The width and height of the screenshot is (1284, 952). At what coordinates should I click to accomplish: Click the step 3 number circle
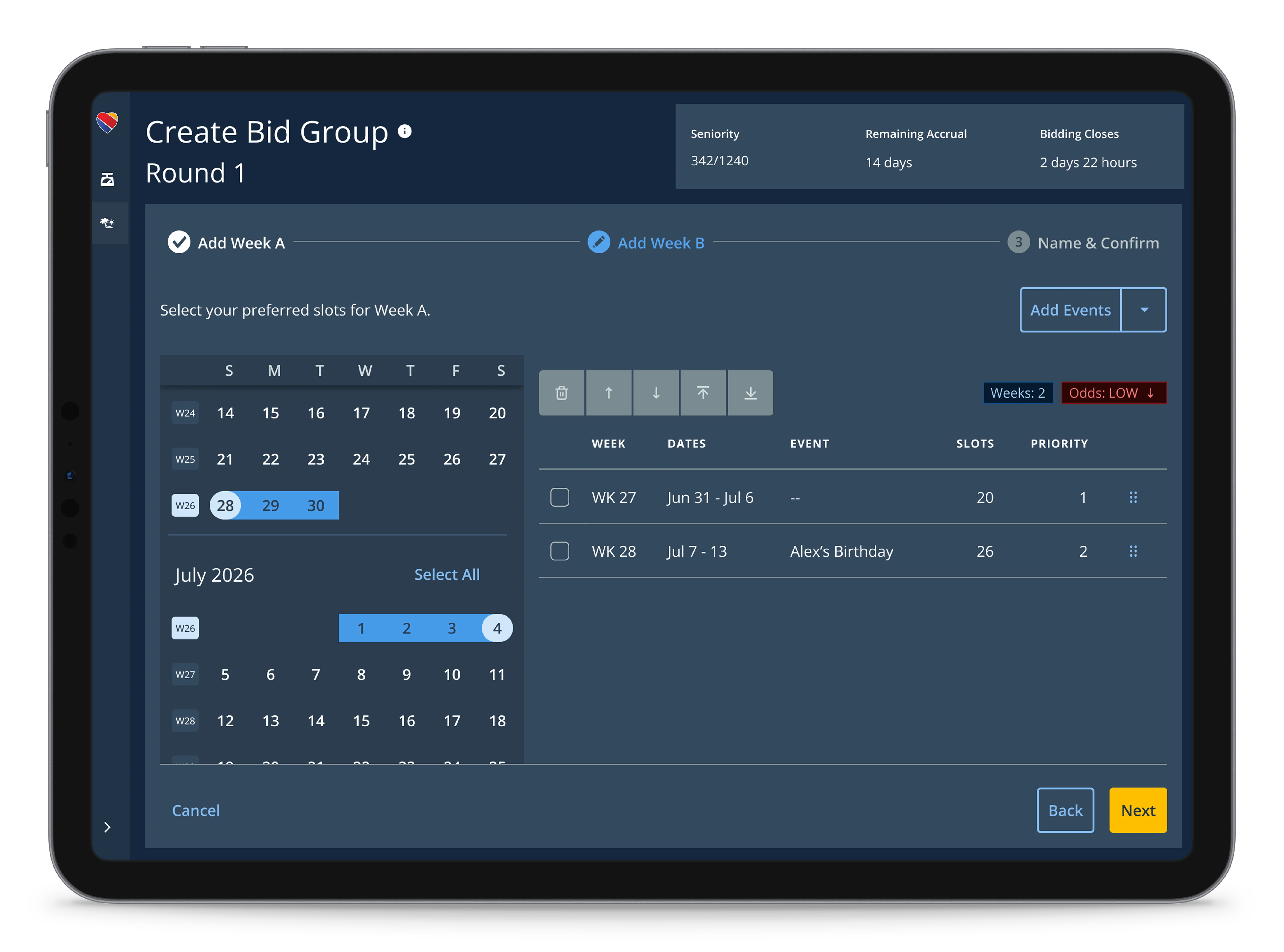1019,242
